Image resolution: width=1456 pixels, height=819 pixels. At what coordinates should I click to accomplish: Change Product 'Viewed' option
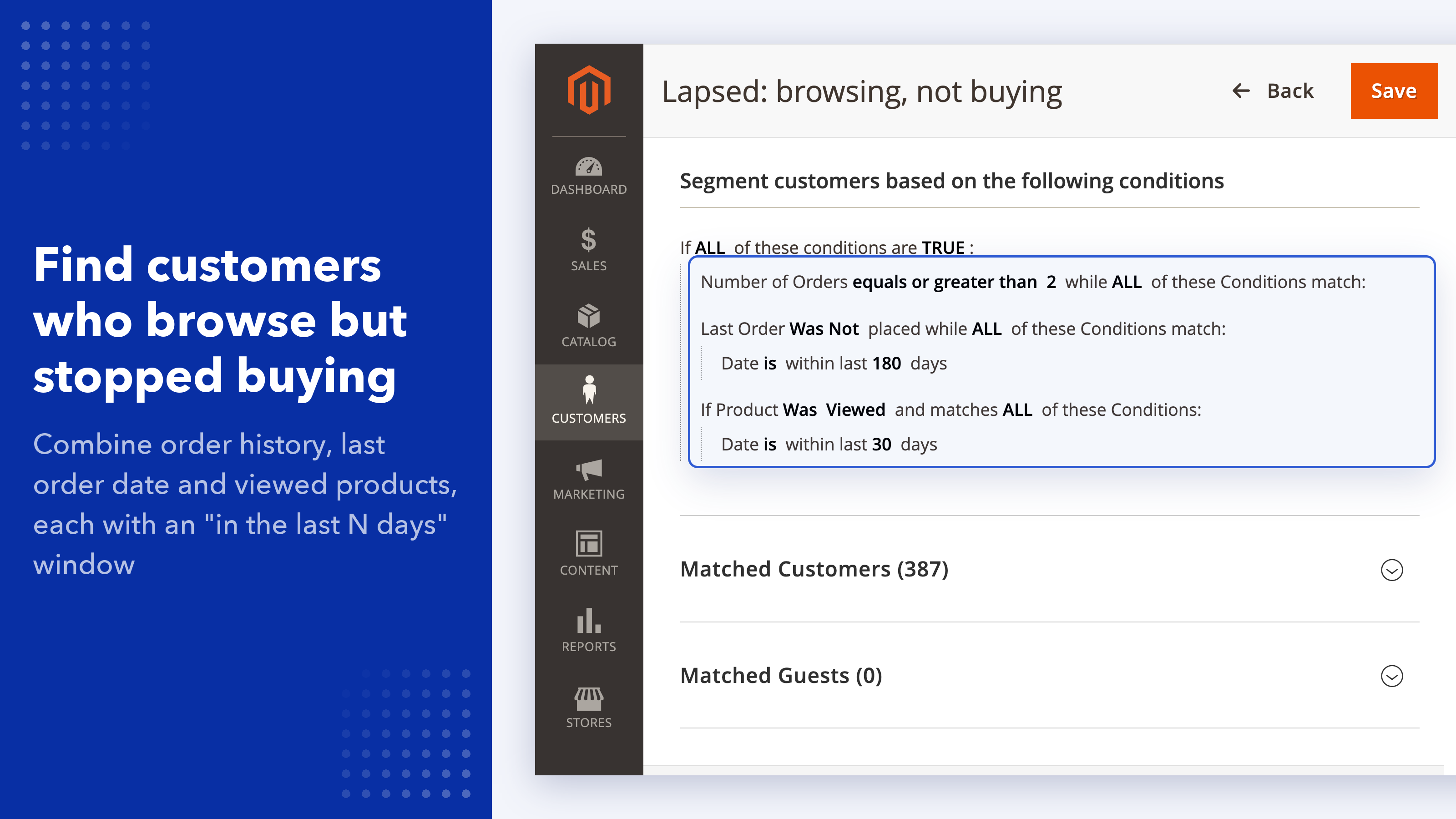coord(855,409)
